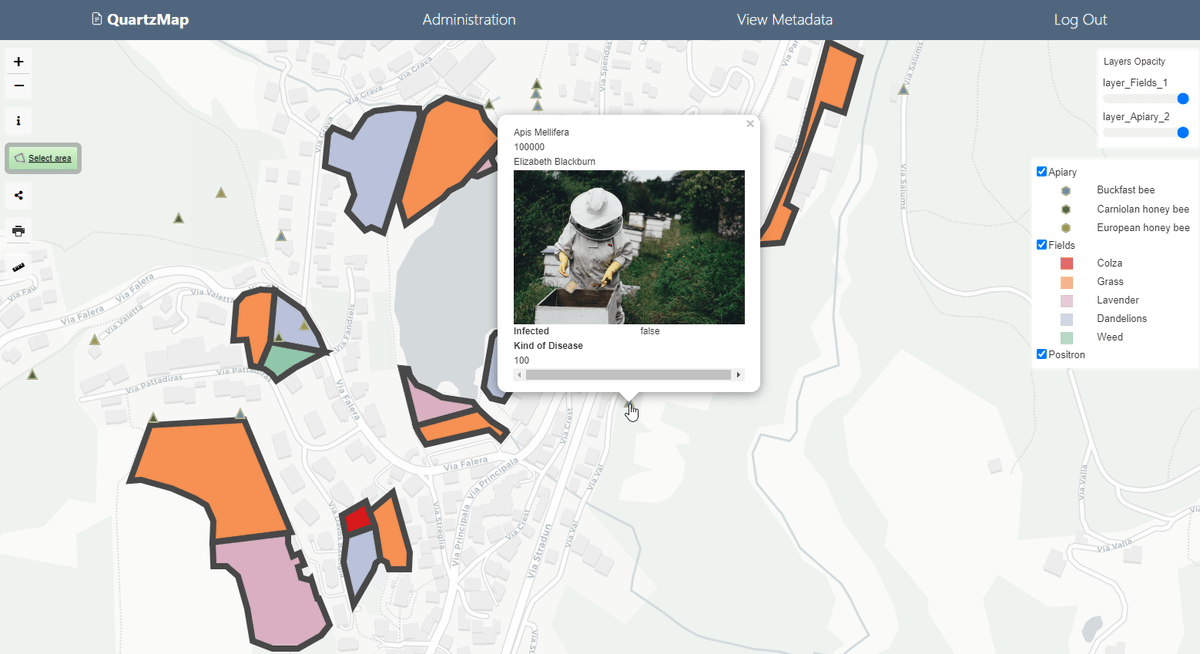Activate the Select area tool
This screenshot has width=1200, height=654.
pos(42,158)
